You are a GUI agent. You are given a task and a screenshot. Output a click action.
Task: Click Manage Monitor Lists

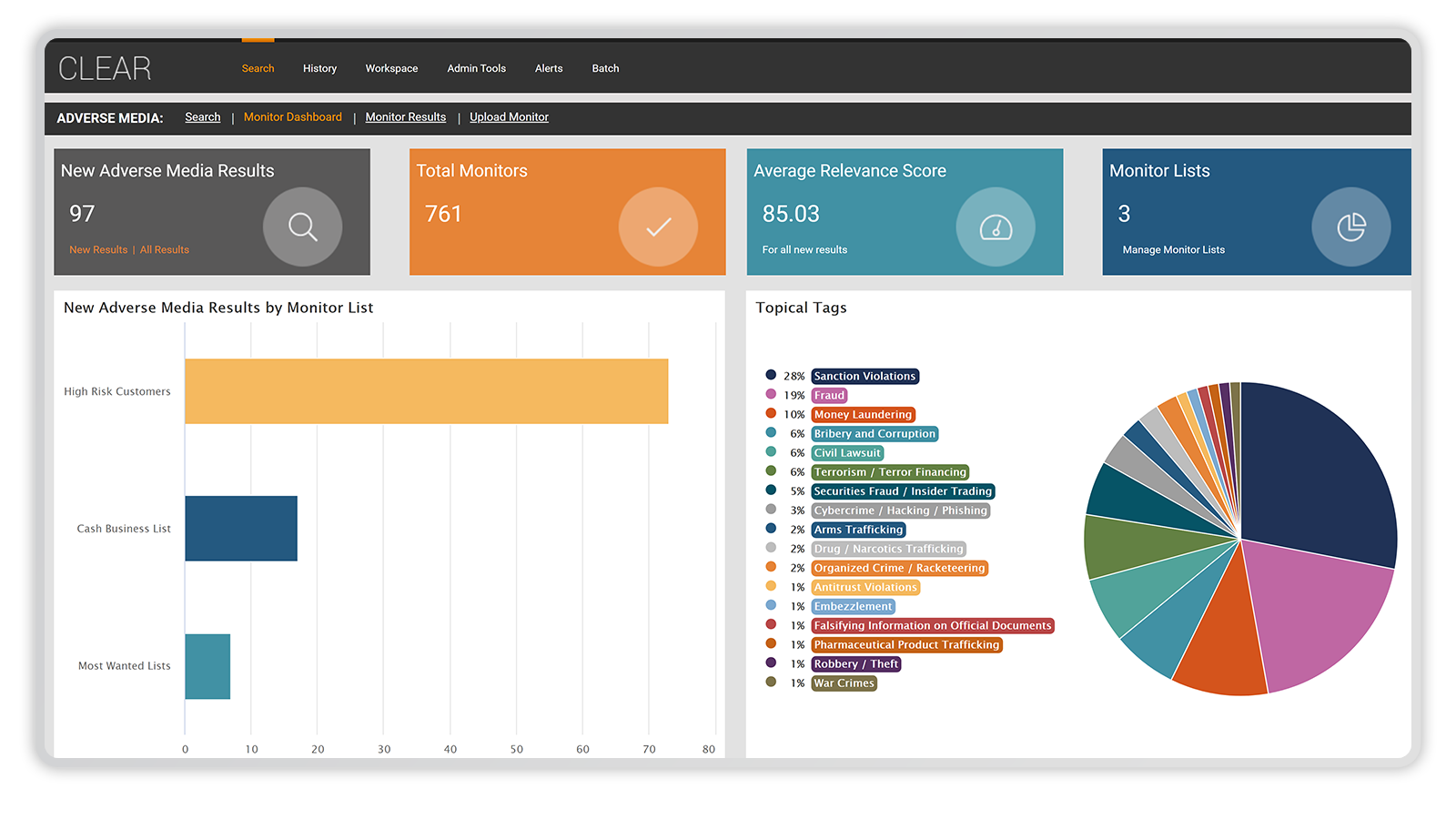(1173, 249)
